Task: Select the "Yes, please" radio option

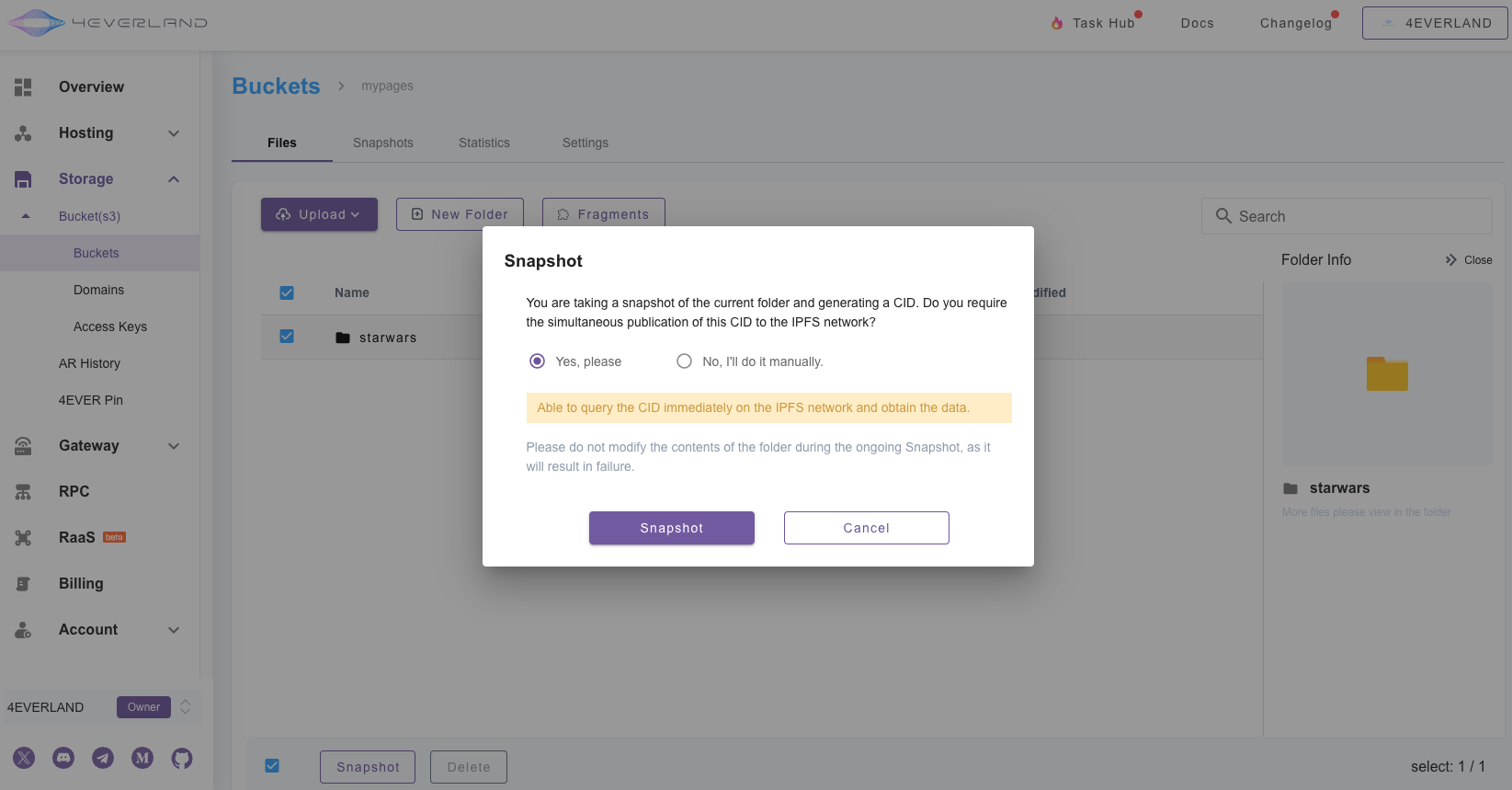Action: pyautogui.click(x=538, y=361)
